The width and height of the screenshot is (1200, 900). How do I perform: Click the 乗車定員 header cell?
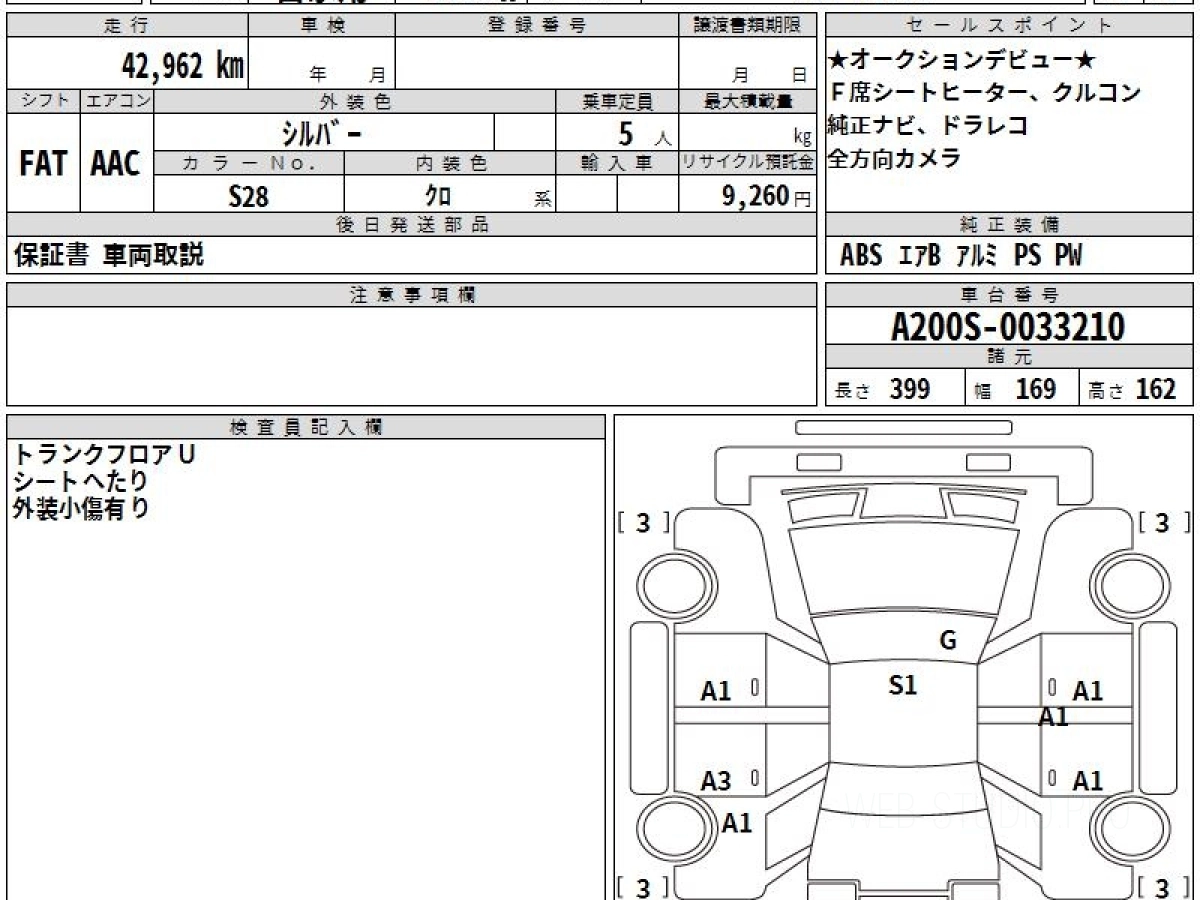tap(617, 101)
